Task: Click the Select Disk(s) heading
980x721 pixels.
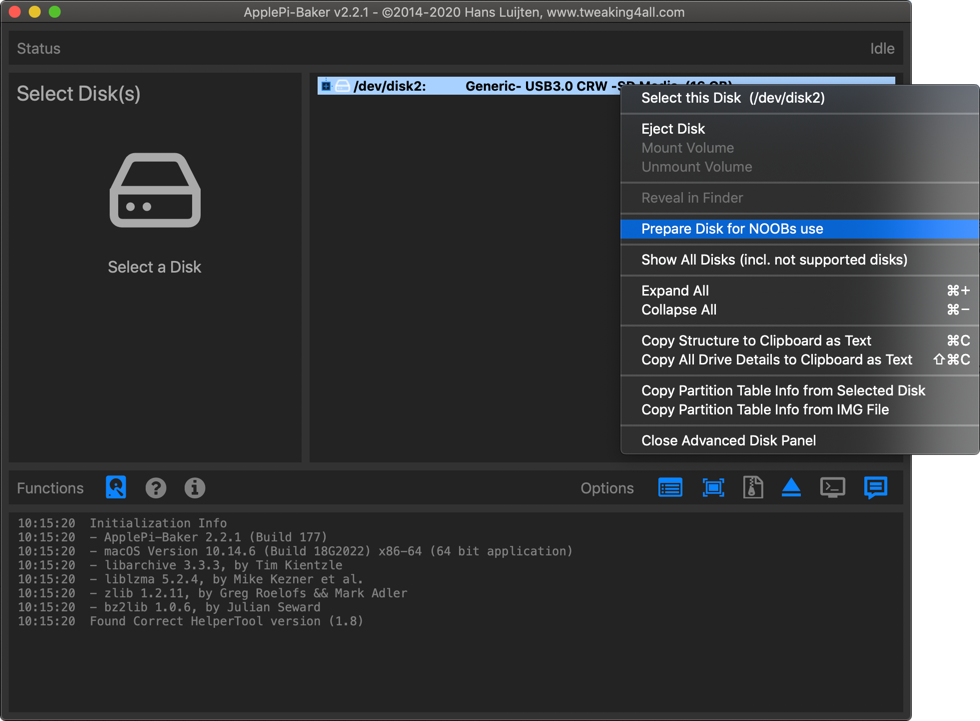Action: click(79, 94)
